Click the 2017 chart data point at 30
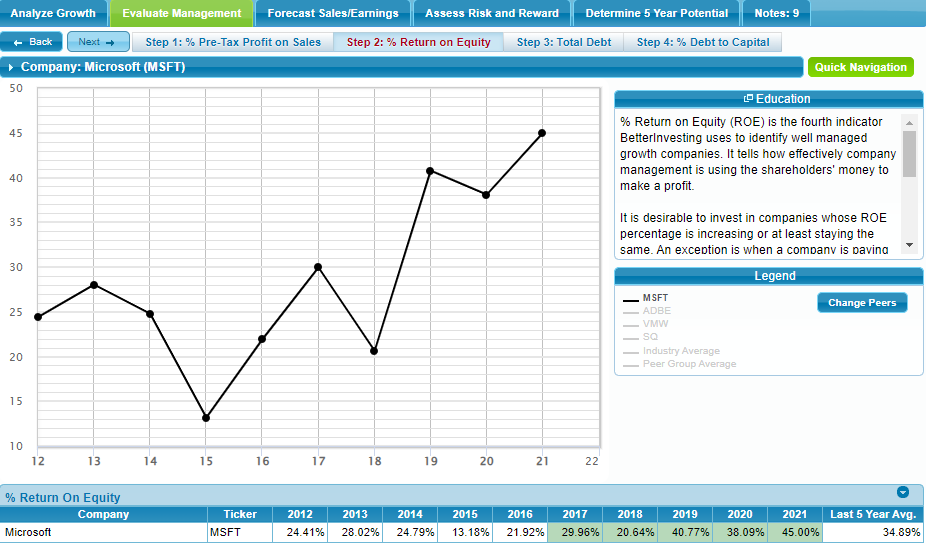926x545 pixels. coord(318,267)
